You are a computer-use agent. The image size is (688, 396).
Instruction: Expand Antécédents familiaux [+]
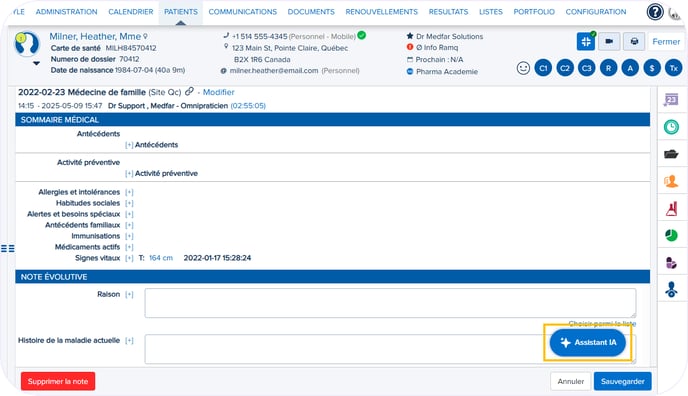(x=129, y=225)
